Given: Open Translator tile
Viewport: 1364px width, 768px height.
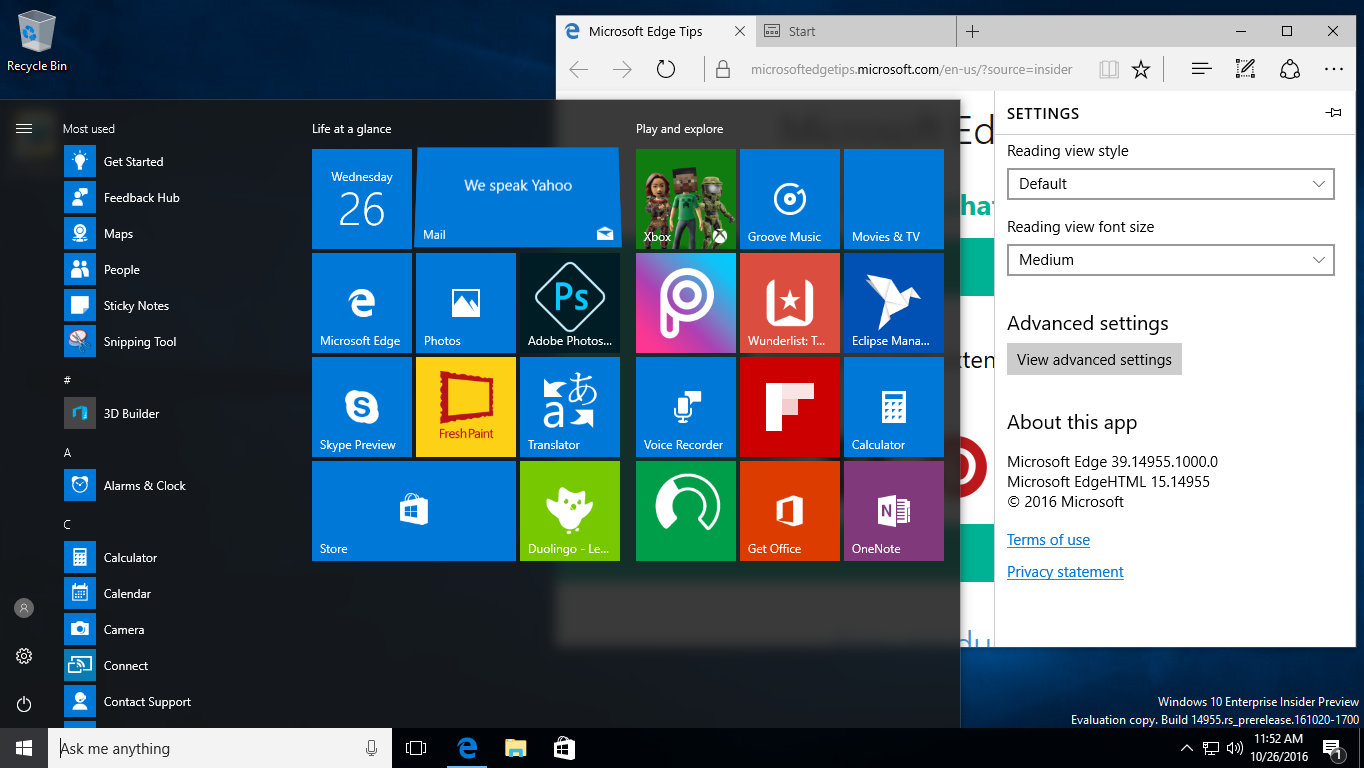Looking at the screenshot, I should pyautogui.click(x=570, y=407).
